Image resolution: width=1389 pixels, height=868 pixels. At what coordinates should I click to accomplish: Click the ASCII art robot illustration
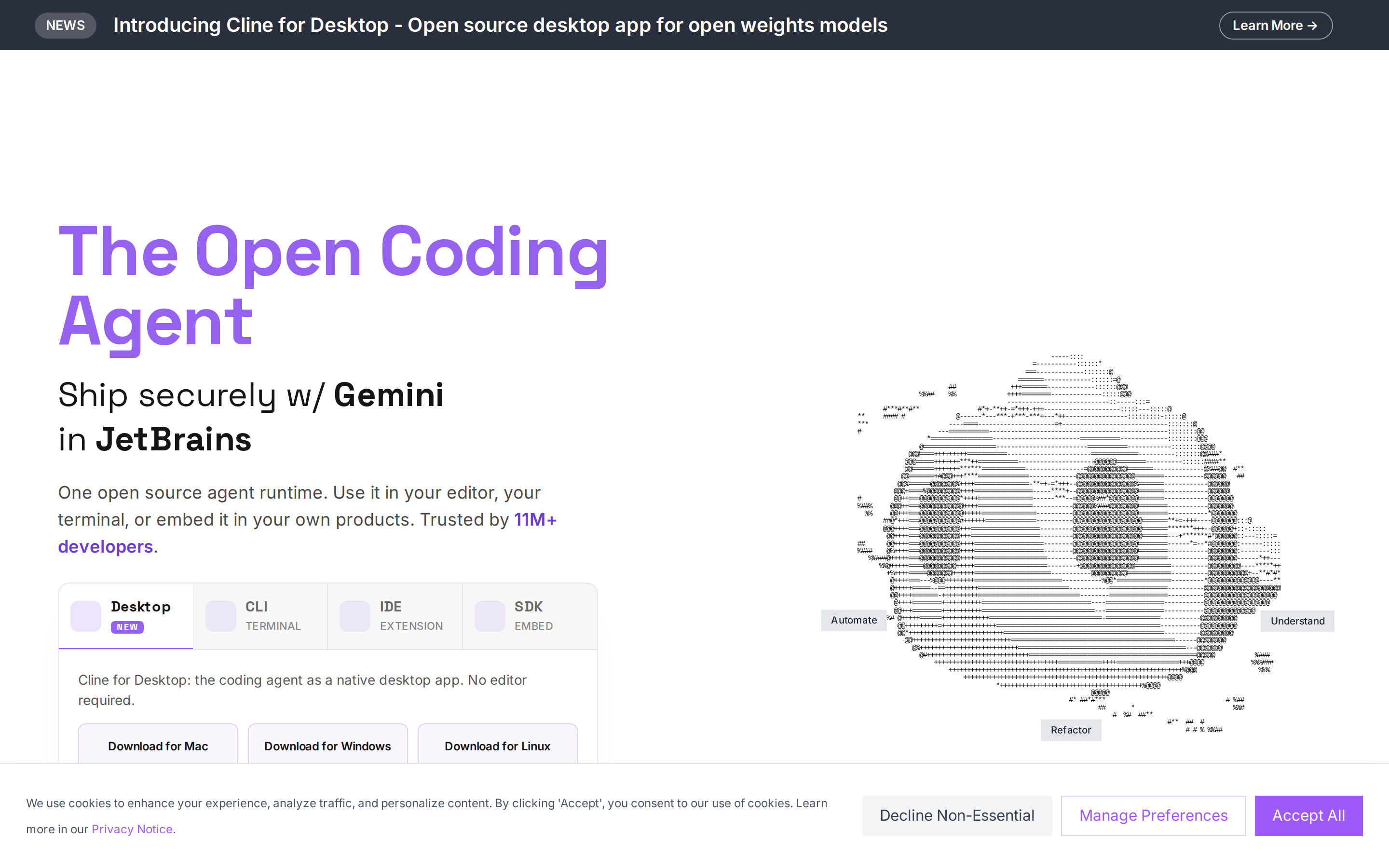pos(1069,542)
